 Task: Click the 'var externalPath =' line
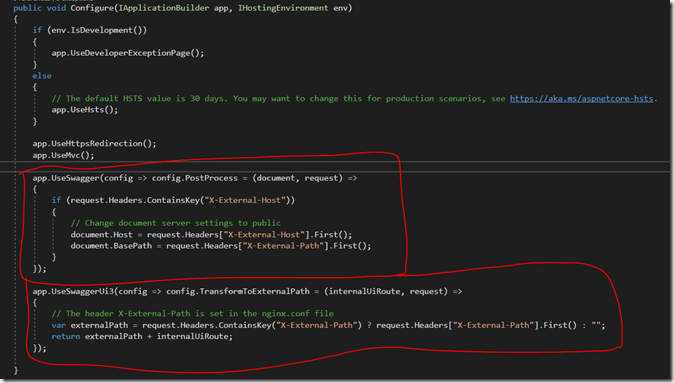coord(328,325)
